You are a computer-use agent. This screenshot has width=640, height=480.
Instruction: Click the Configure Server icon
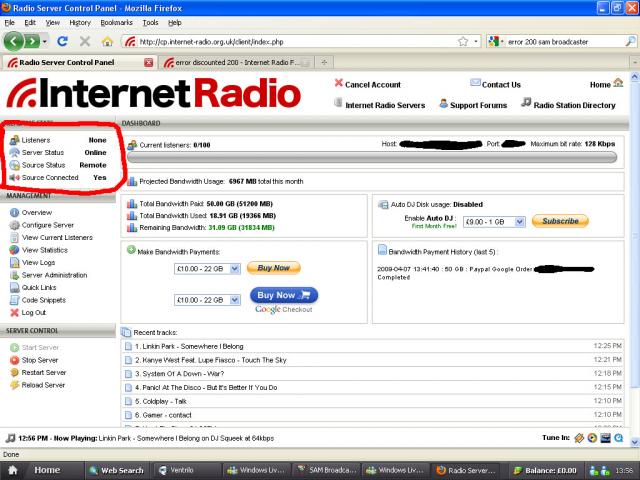(x=13, y=225)
